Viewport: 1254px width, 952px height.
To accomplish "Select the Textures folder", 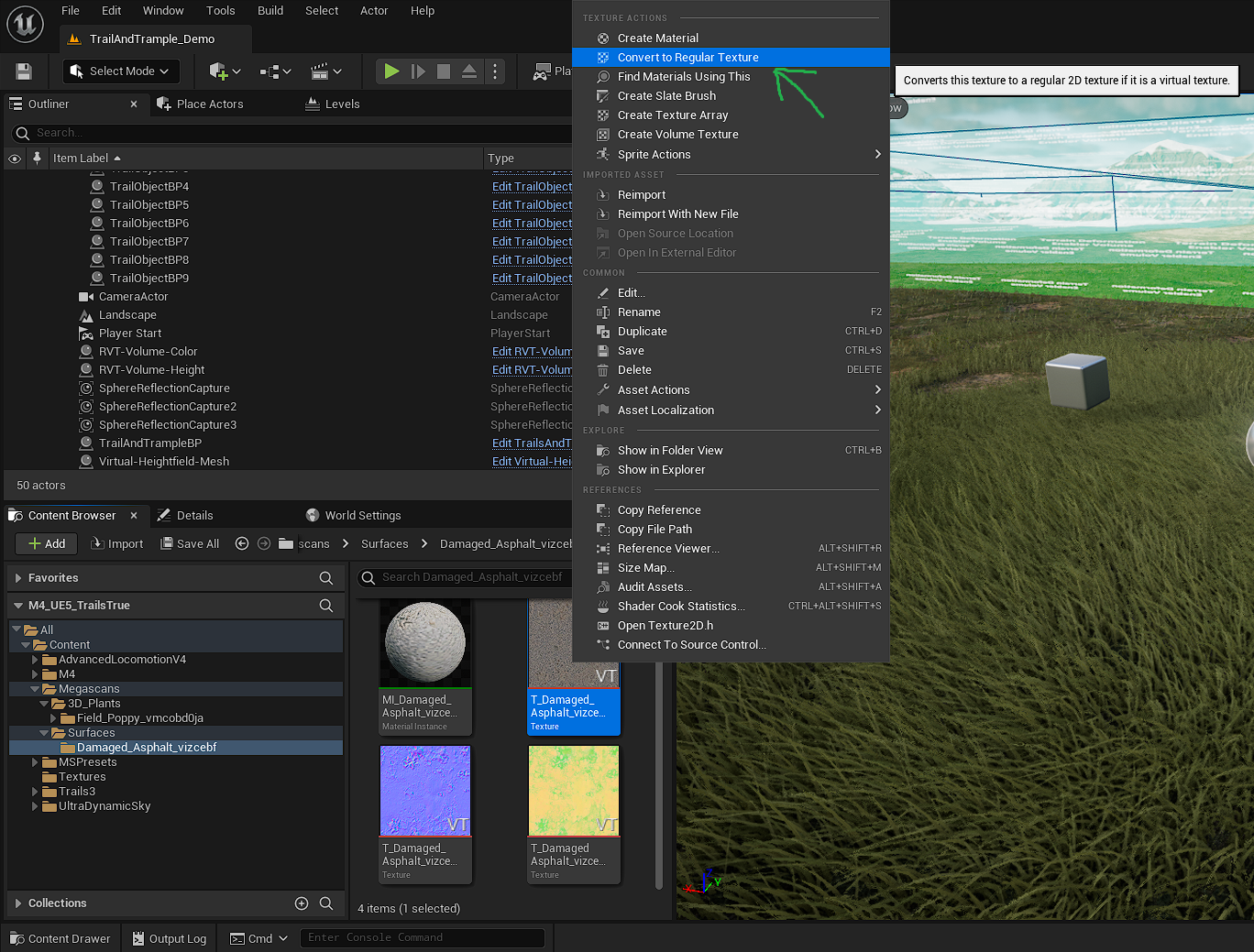I will [82, 777].
